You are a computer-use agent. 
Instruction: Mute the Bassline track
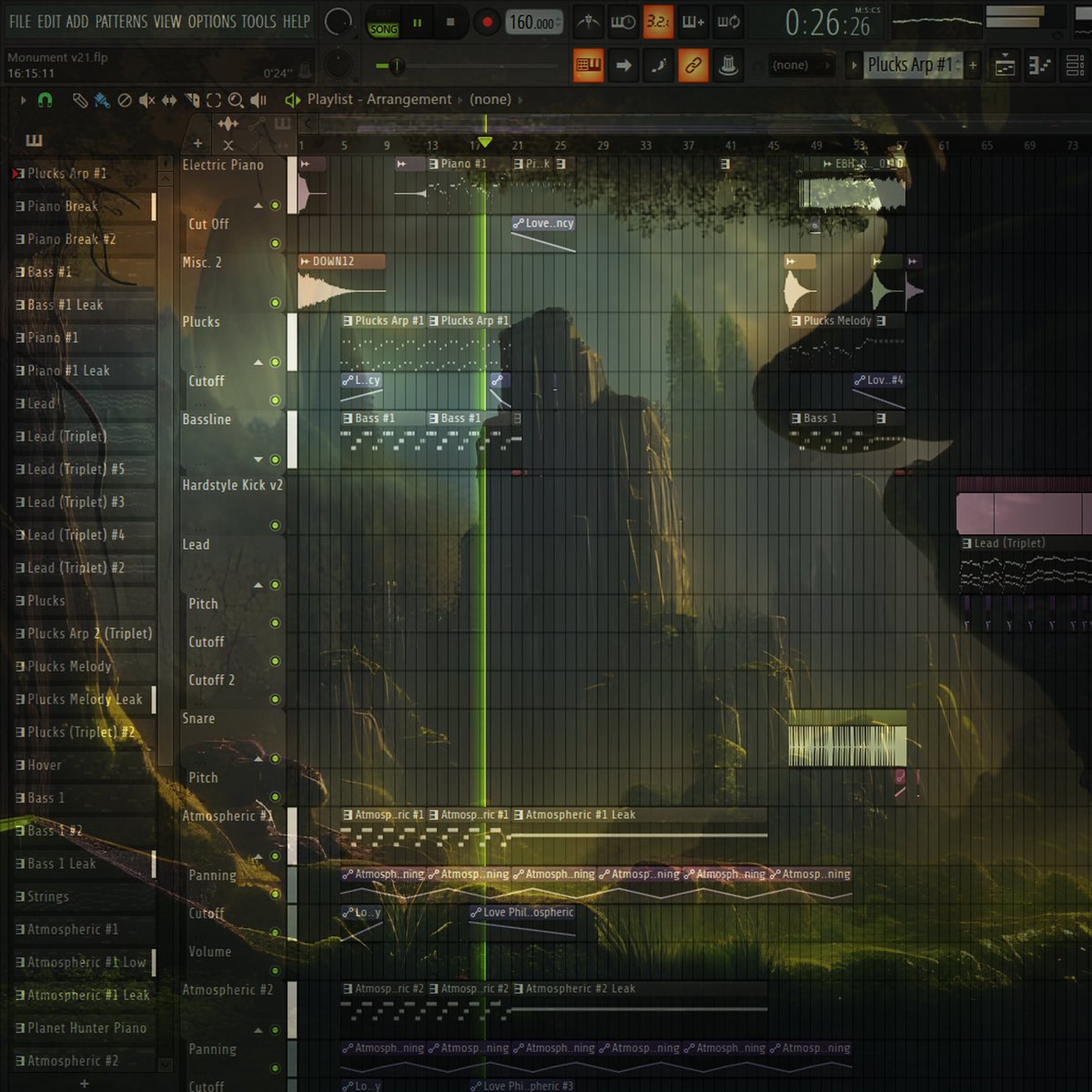(x=275, y=460)
